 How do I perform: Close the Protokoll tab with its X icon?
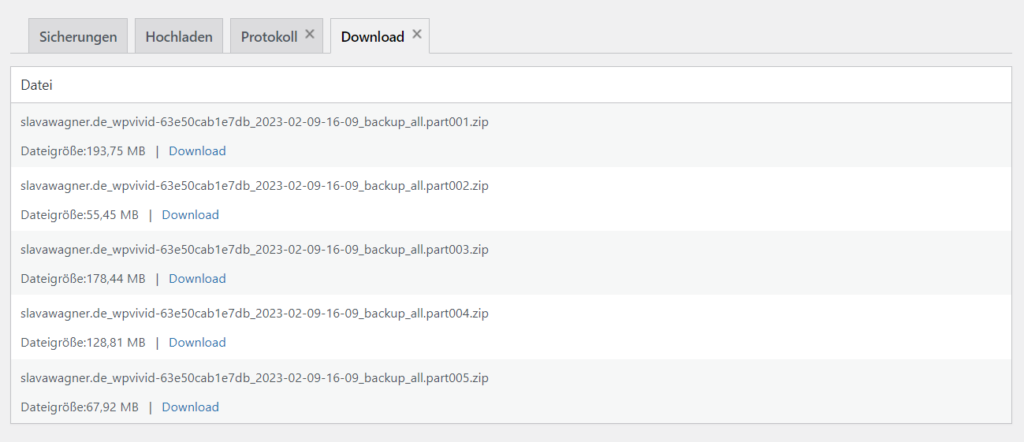click(310, 34)
